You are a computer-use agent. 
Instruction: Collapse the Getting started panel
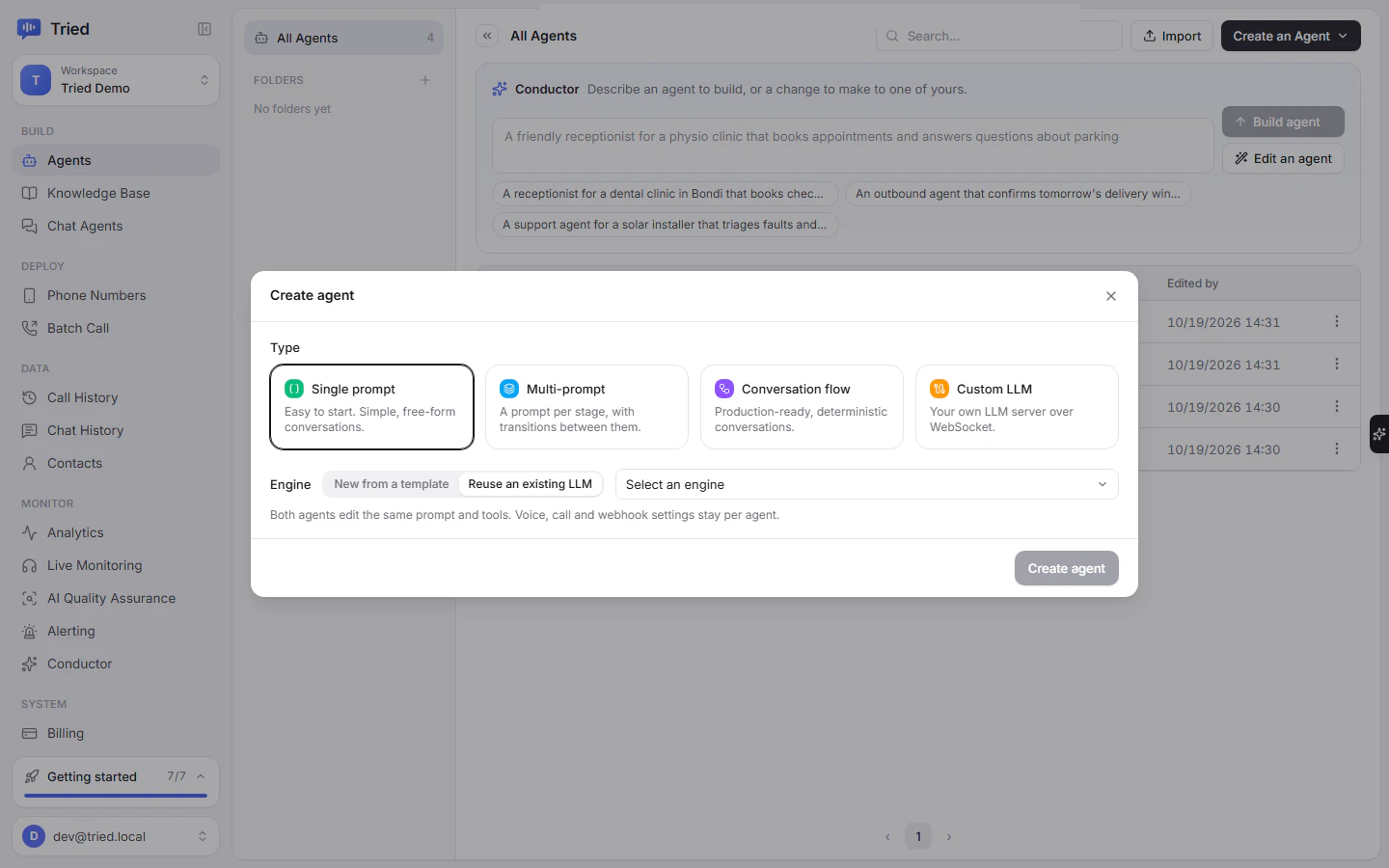[x=201, y=776]
